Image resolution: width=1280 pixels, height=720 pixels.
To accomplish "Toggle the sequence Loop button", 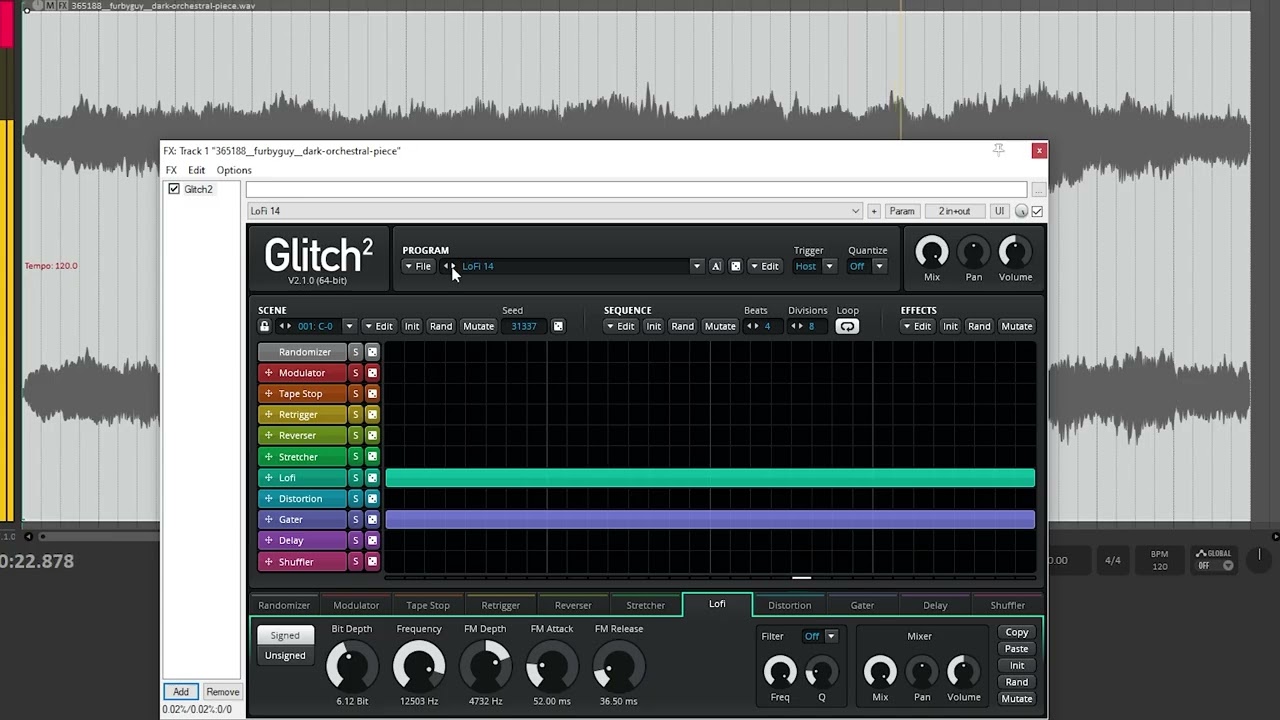I will point(847,326).
